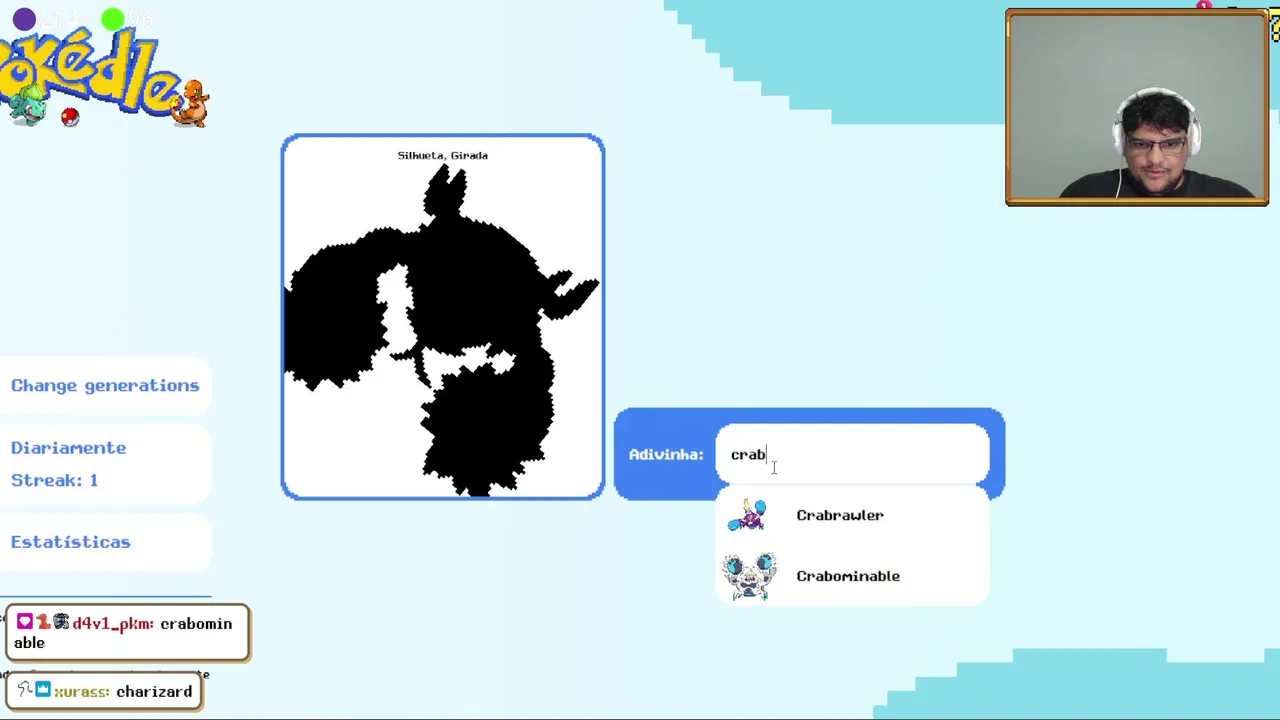
Task: Click the Streak: 1 text
Action: pos(54,480)
